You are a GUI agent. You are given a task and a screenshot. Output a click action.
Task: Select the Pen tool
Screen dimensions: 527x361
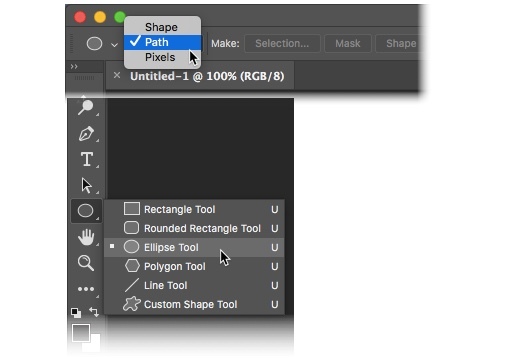pos(86,134)
